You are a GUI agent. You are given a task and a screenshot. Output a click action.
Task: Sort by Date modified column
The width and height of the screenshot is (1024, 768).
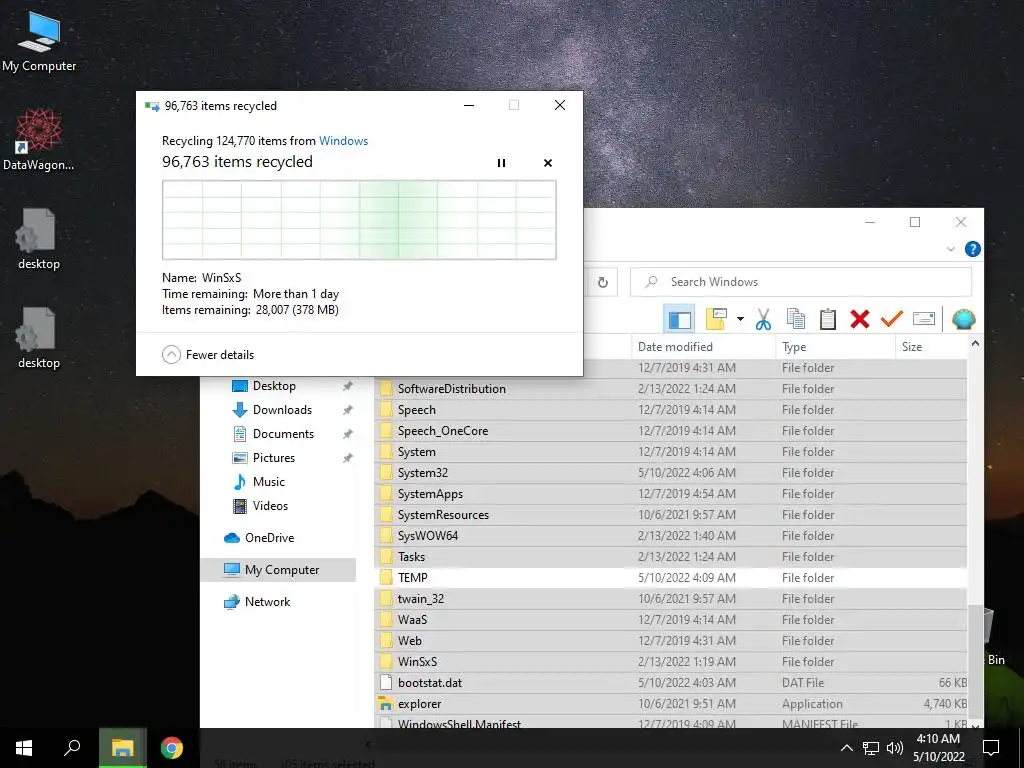coord(703,347)
